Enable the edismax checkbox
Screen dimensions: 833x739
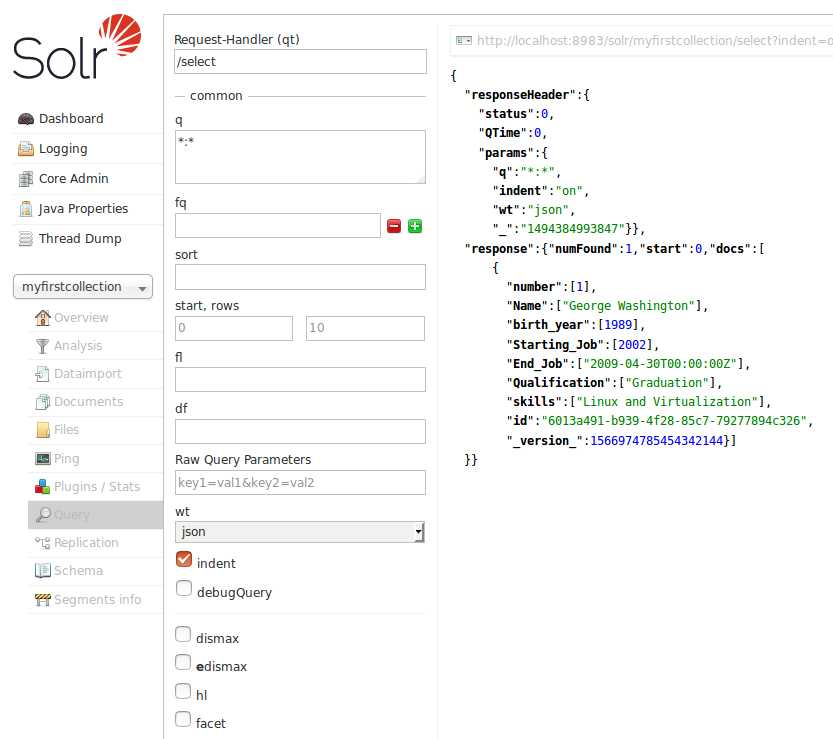click(183, 662)
